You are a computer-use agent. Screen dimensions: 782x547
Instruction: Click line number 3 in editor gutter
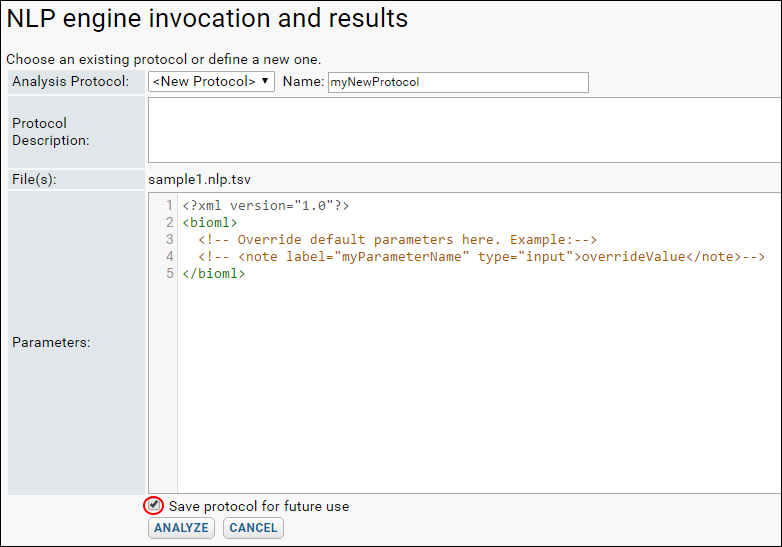click(170, 239)
